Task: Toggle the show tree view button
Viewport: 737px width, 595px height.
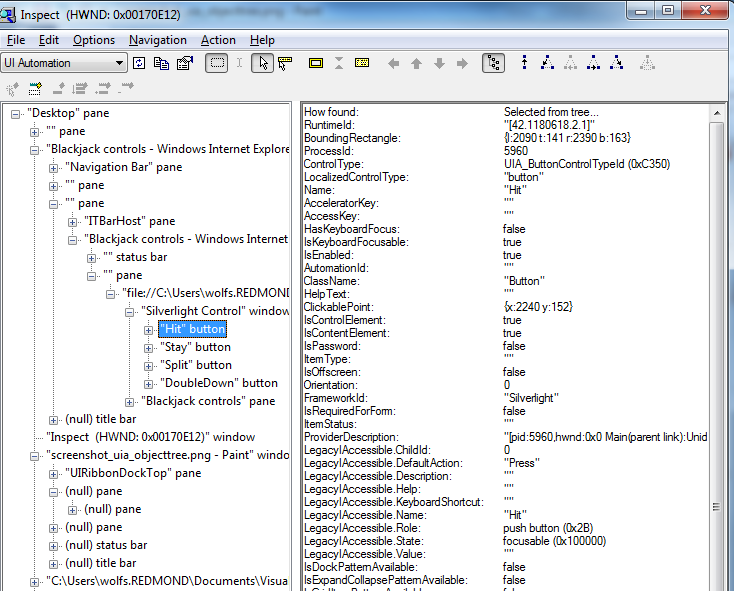Action: 493,63
